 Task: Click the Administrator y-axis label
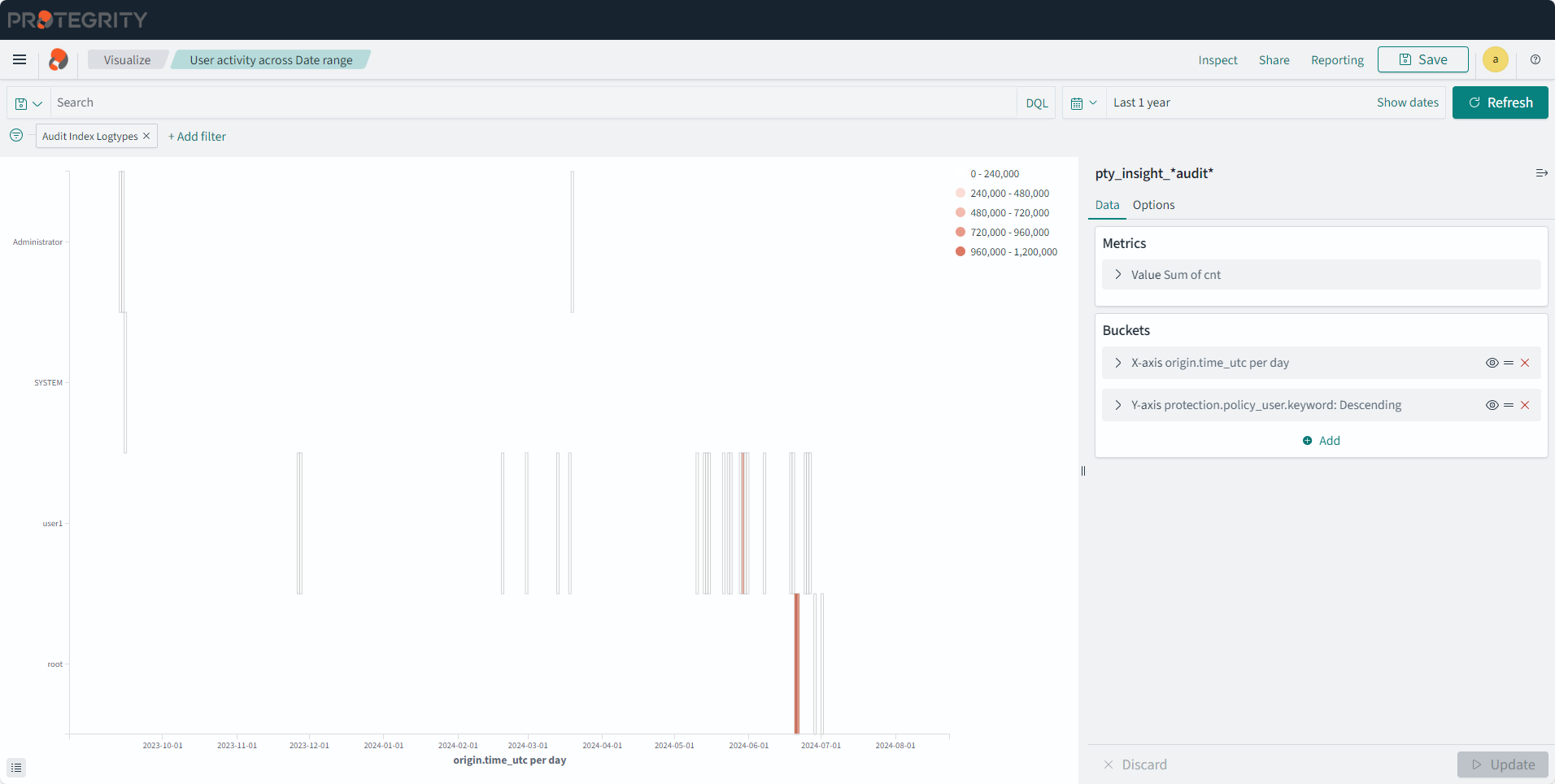(x=37, y=242)
